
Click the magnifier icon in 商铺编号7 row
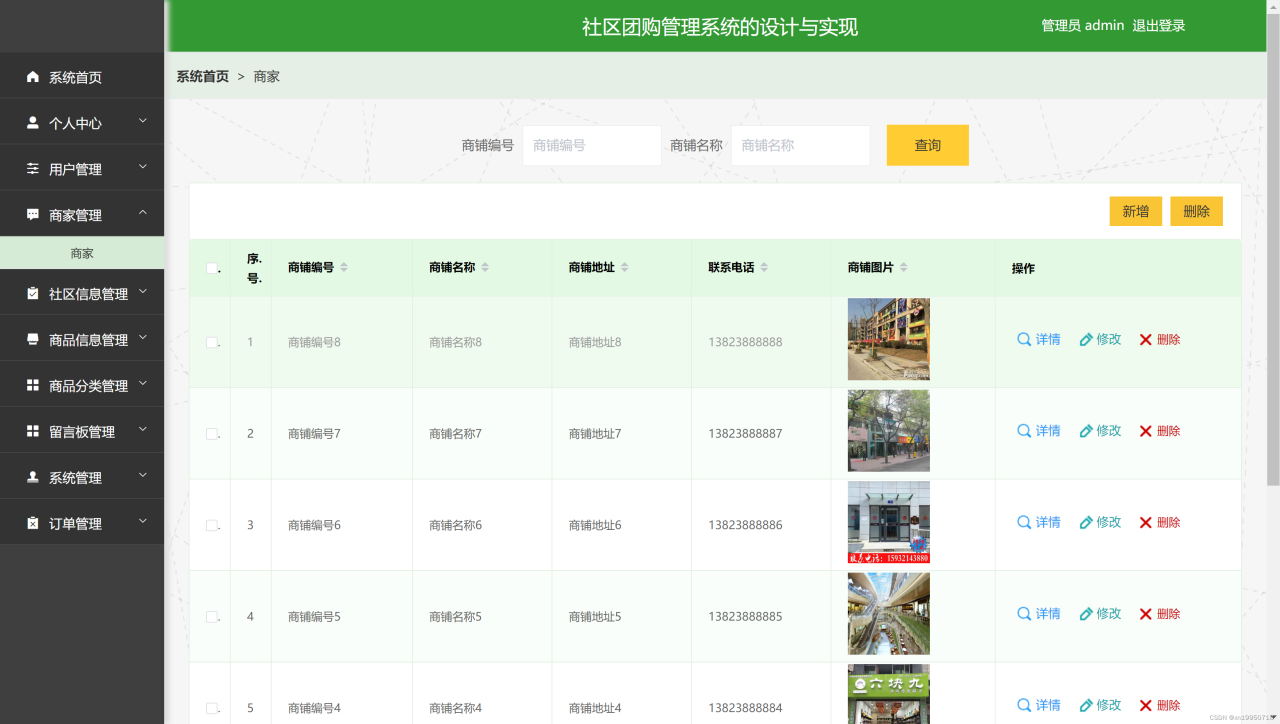[1024, 431]
